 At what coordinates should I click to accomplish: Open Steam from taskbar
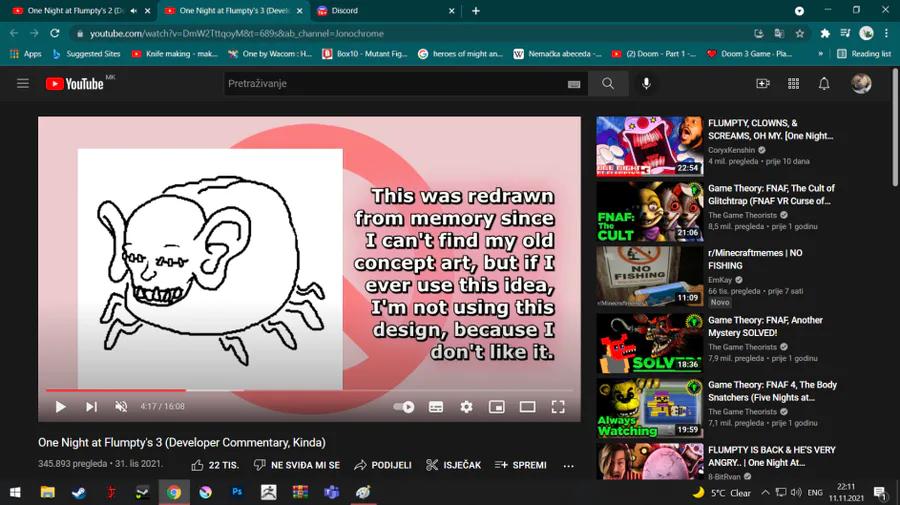[79, 492]
